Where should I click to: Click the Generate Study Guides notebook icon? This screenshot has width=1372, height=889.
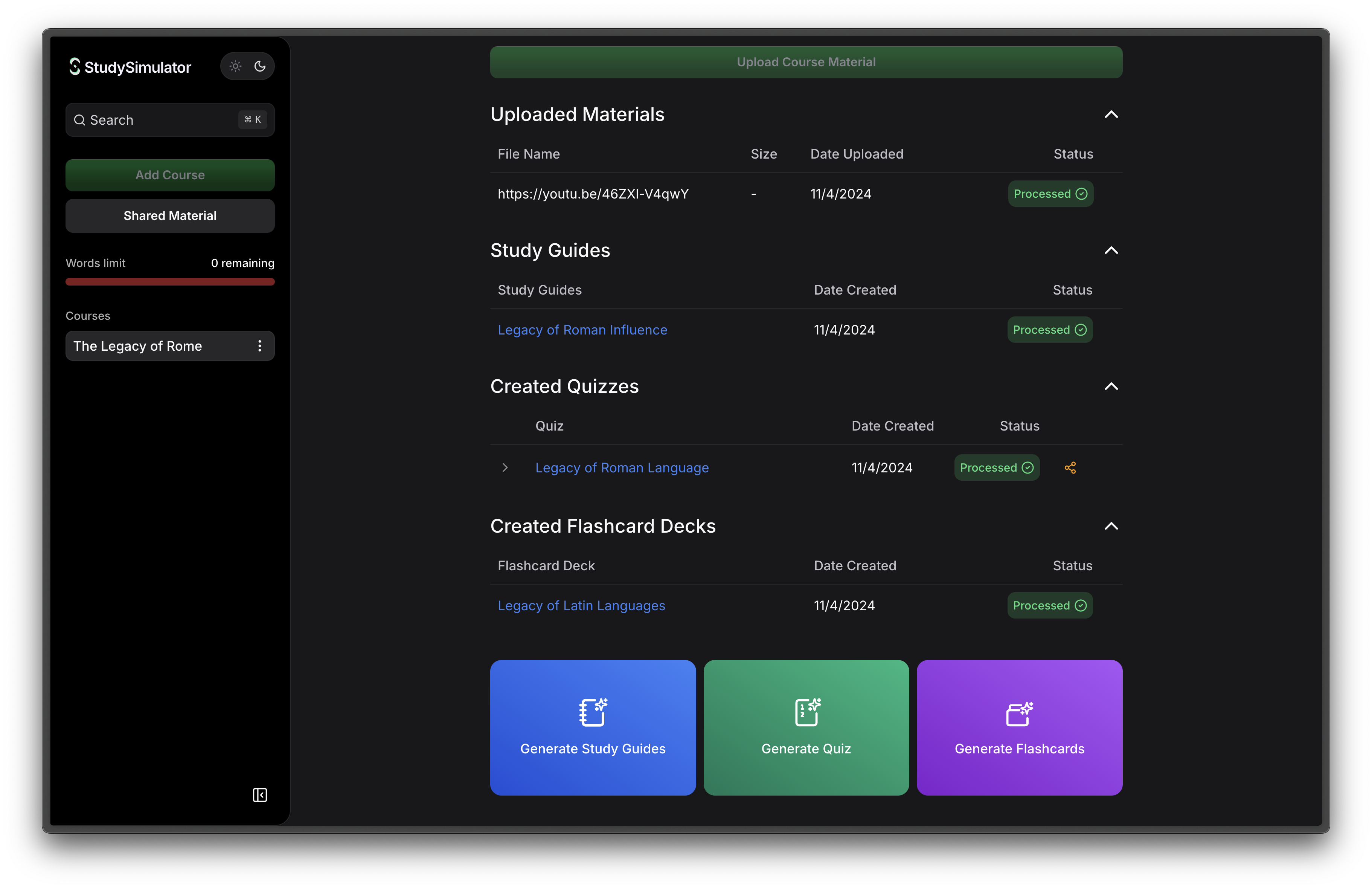tap(593, 712)
